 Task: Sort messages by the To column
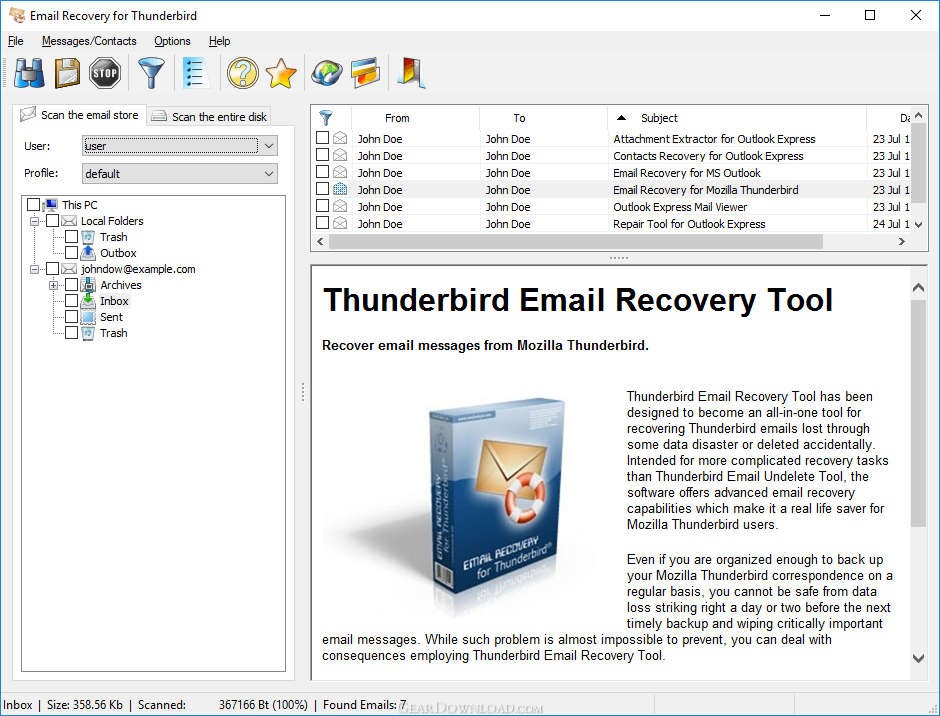[543, 118]
